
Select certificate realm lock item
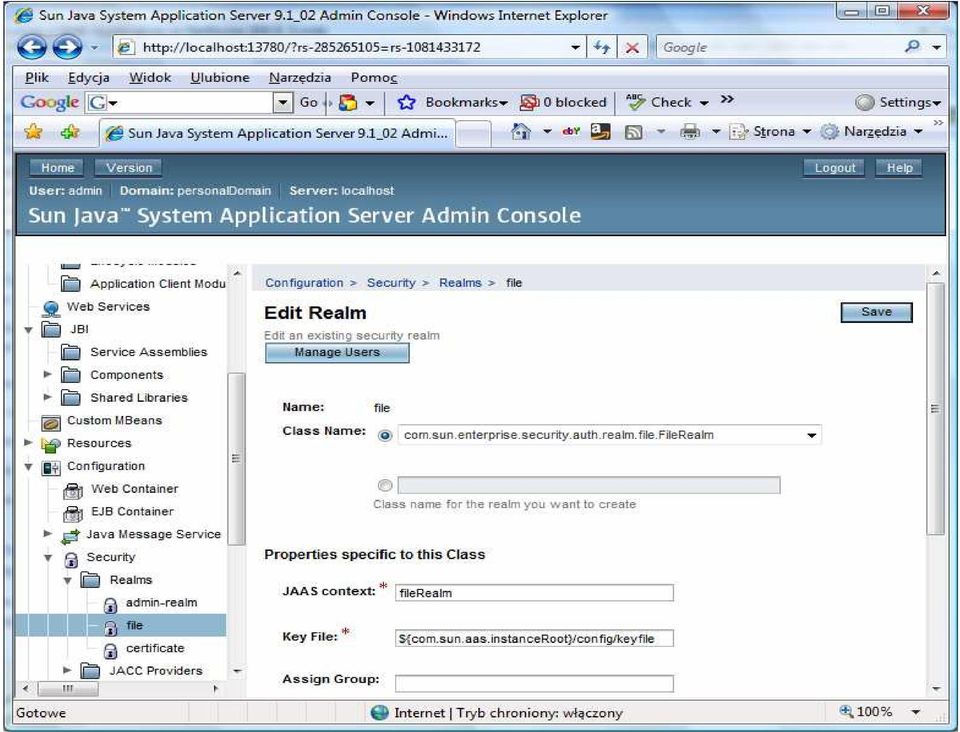click(x=110, y=649)
